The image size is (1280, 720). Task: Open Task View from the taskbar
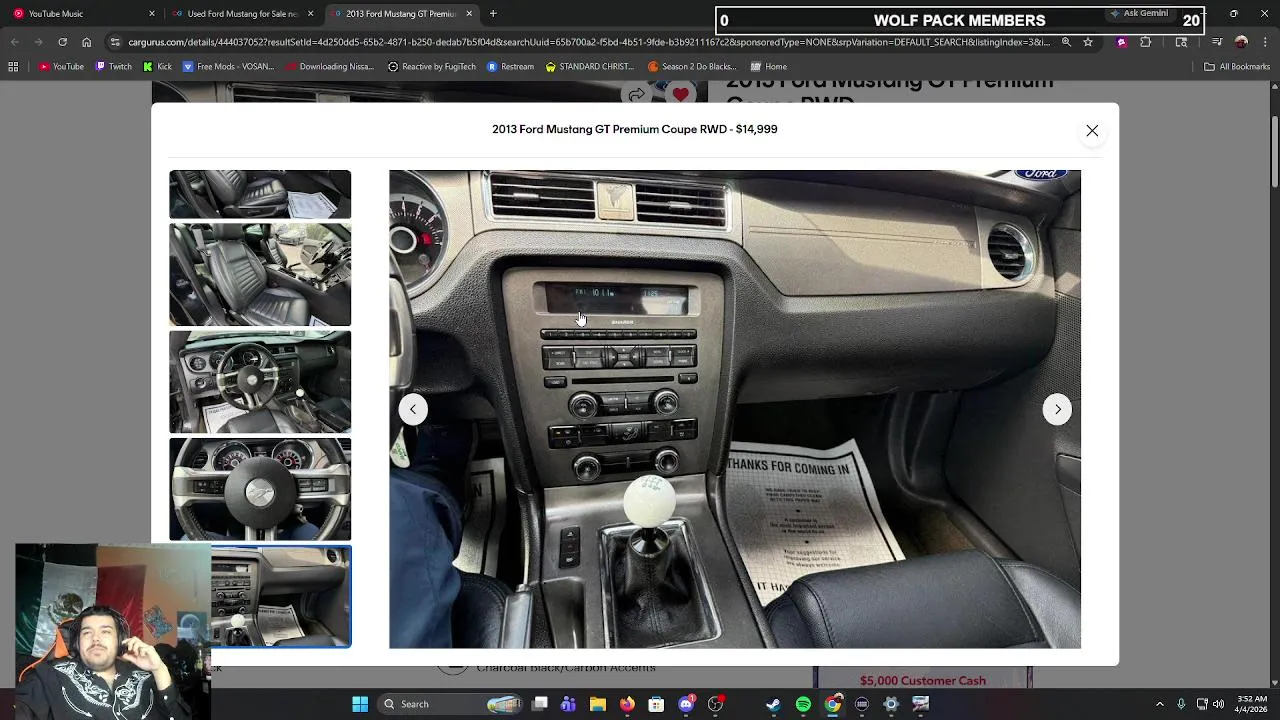[540, 704]
